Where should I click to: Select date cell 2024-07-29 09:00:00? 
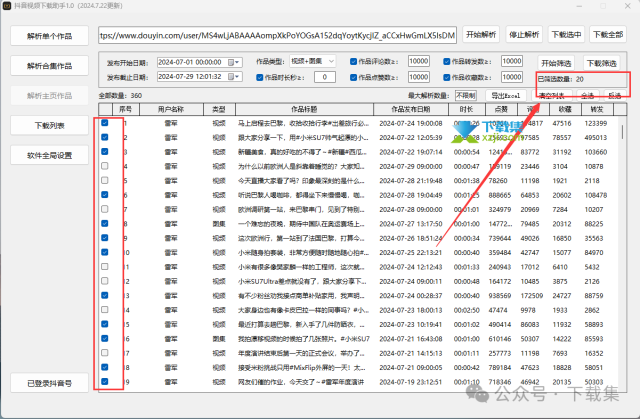click(411, 166)
